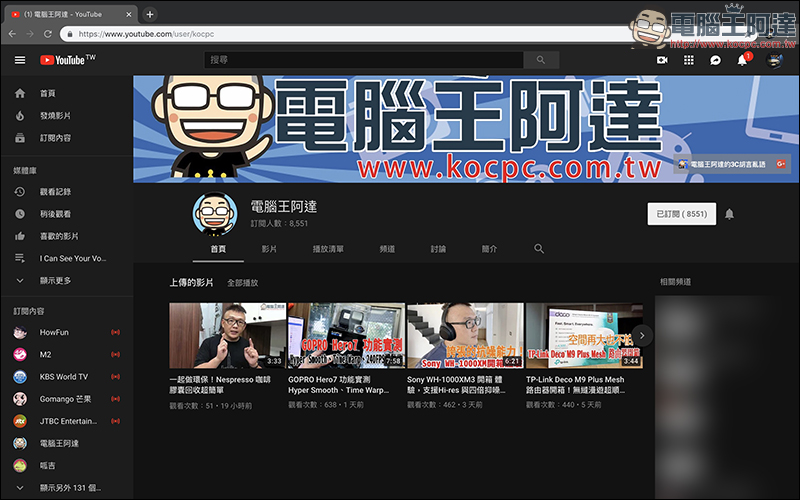Open the Nespresso 咖啡膠囊 video title
Viewport: 800px width, 500px height.
coord(220,385)
